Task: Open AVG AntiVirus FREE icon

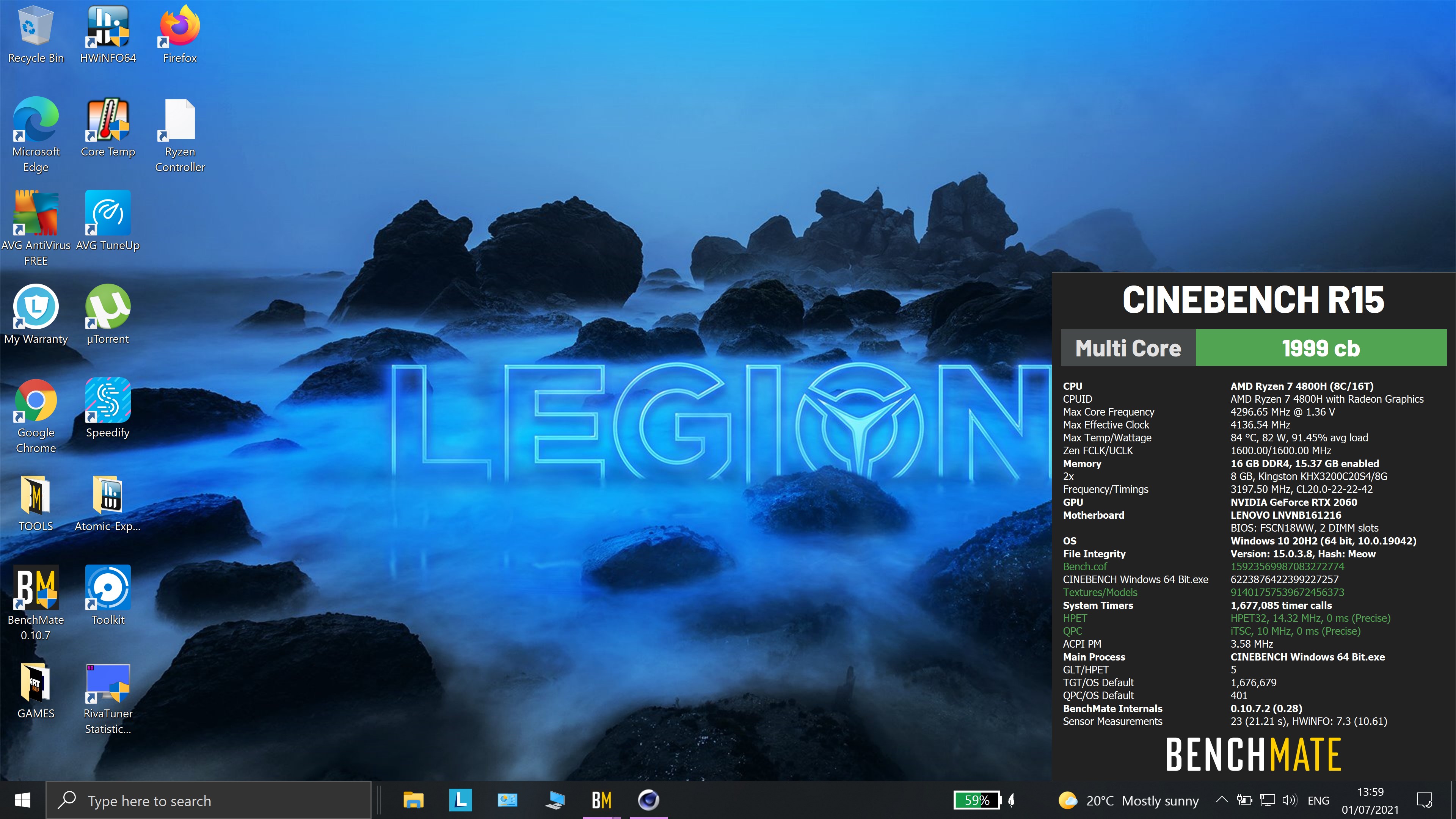Action: [36, 228]
